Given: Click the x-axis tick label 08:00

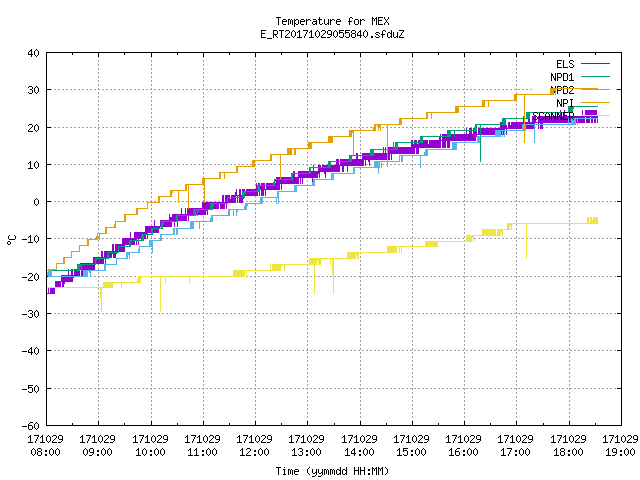Looking at the screenshot, I should 45,452.
